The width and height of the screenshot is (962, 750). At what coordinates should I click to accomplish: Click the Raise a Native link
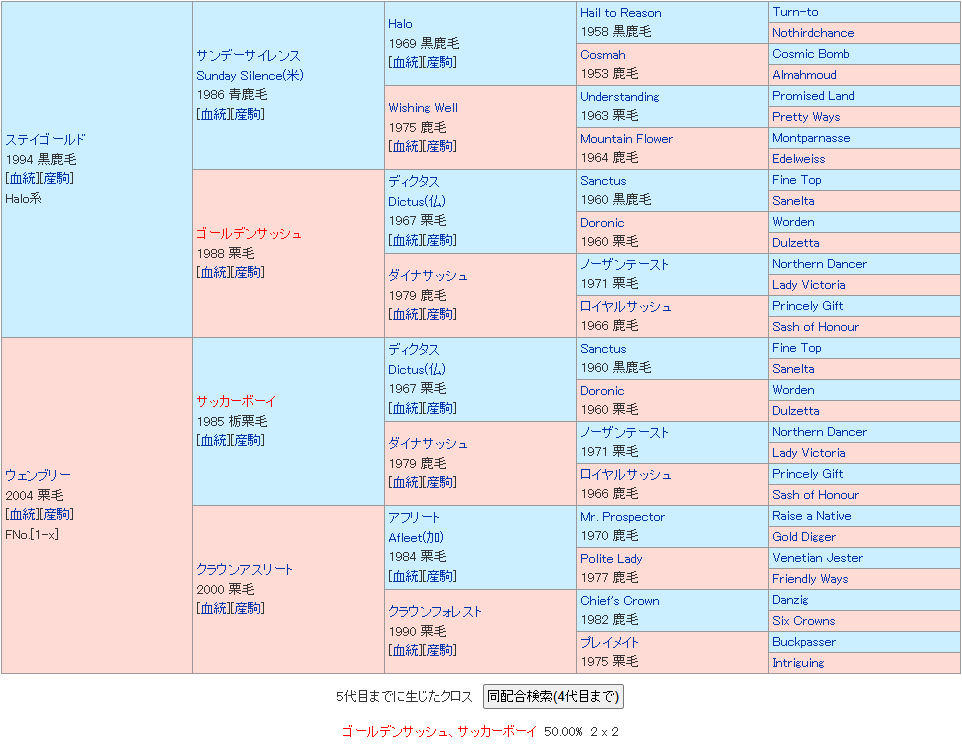(x=811, y=516)
